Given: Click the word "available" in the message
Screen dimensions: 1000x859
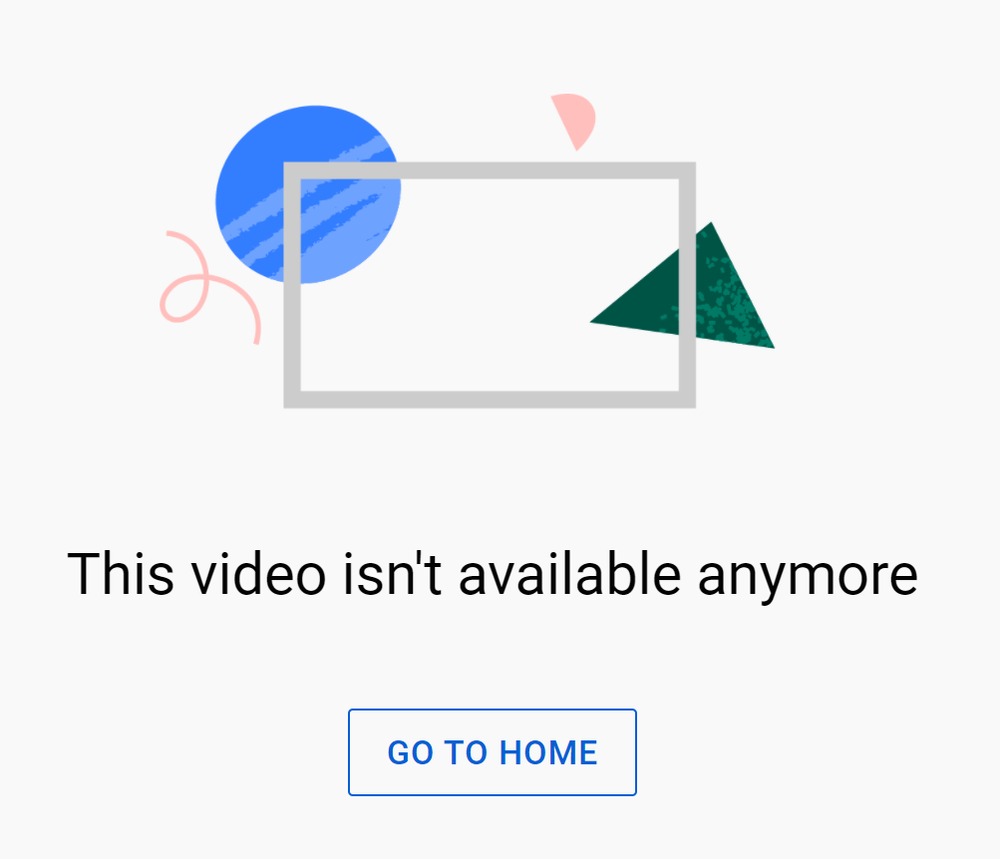Looking at the screenshot, I should click(x=570, y=575).
